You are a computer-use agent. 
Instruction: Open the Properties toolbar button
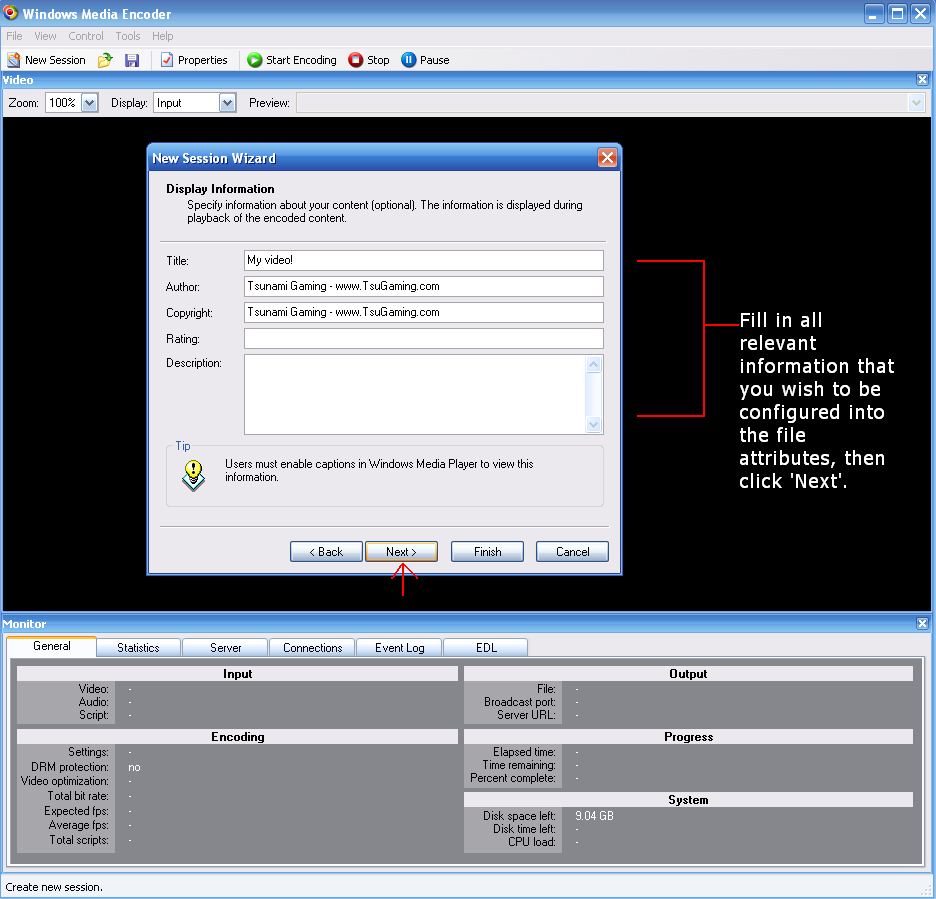point(194,60)
